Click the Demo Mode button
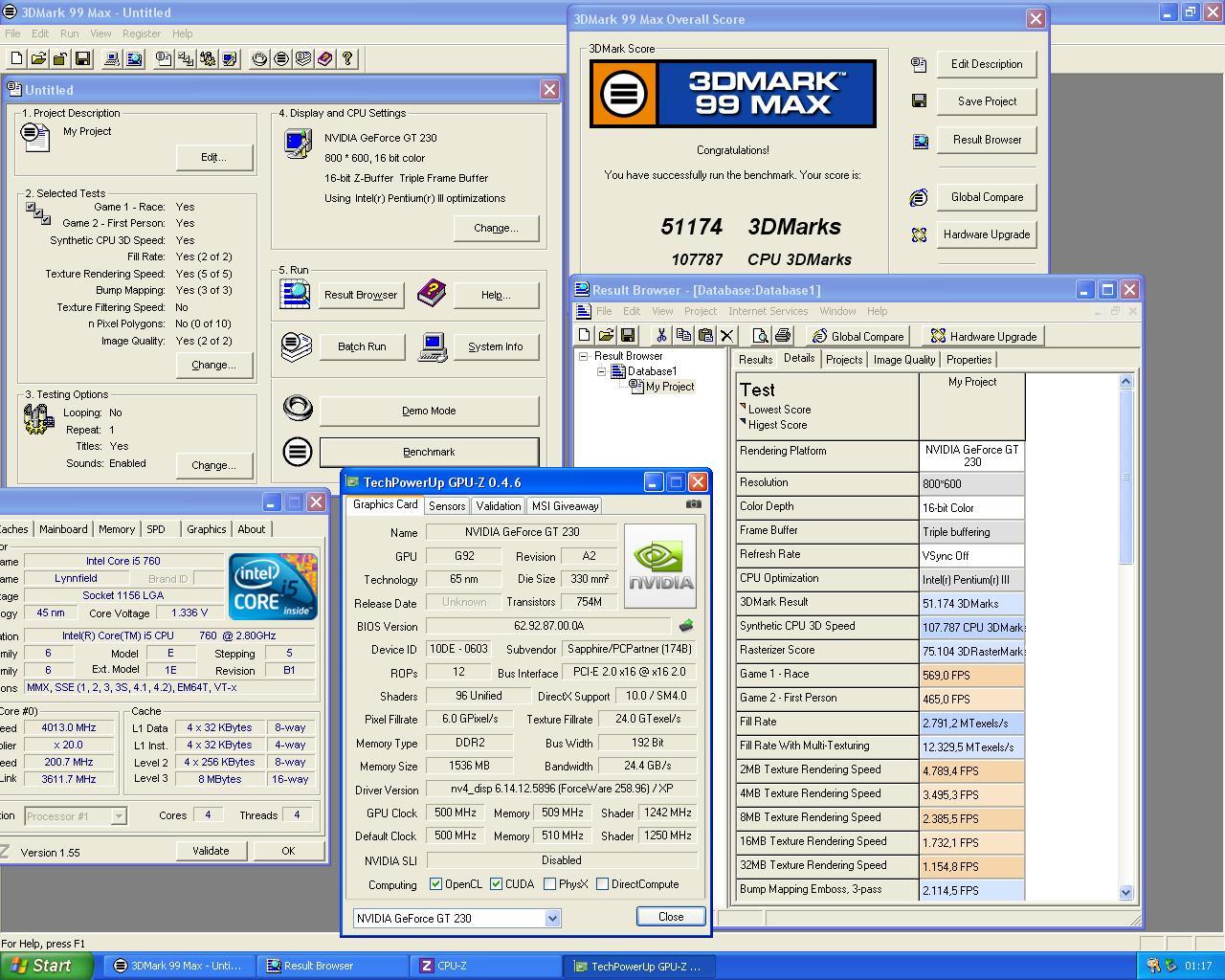1225x980 pixels. tap(429, 411)
